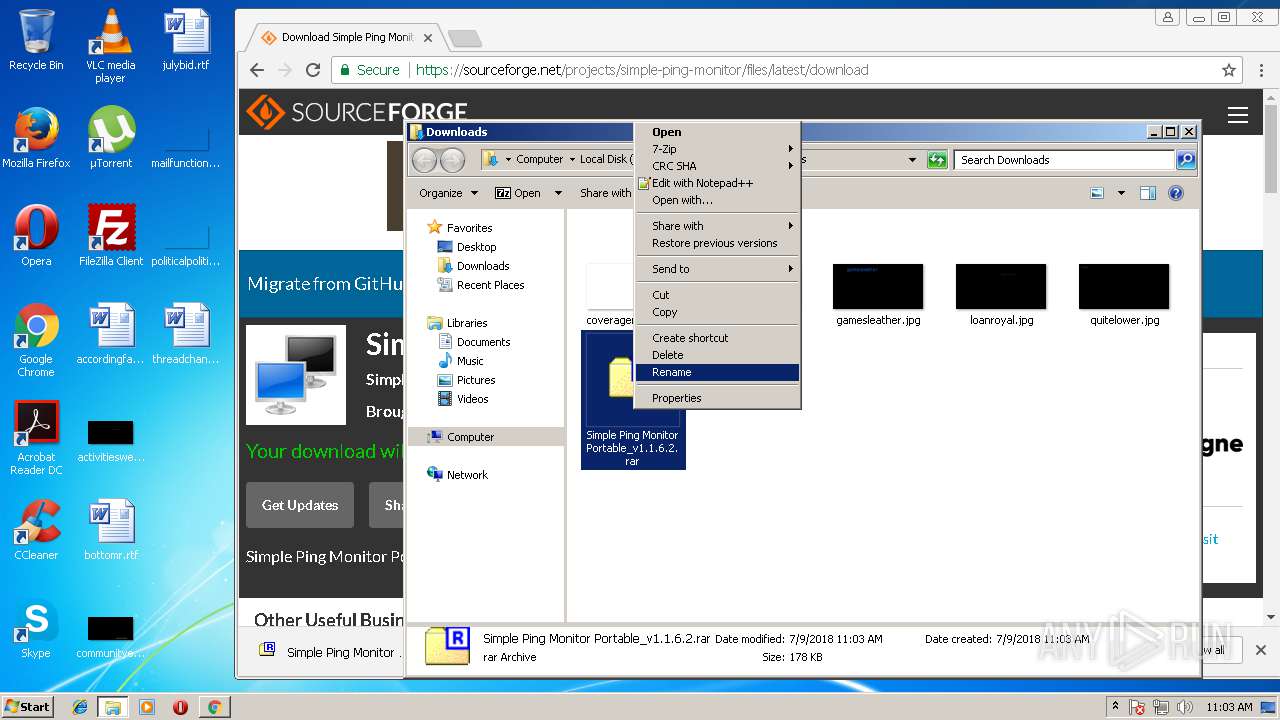Image resolution: width=1280 pixels, height=720 pixels.
Task: Open the Explorer help question mark
Action: (x=1176, y=193)
